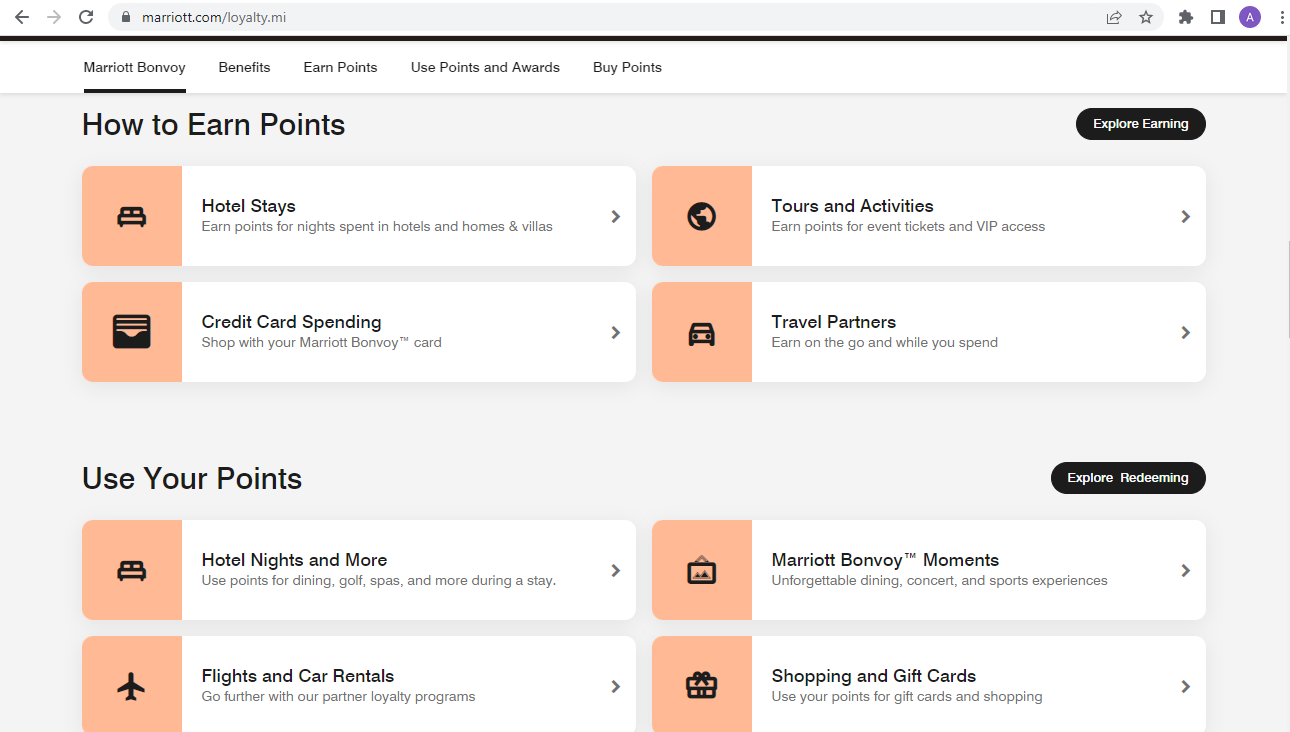The image size is (1290, 732).
Task: Click the Explore Earning button
Action: tap(1140, 124)
